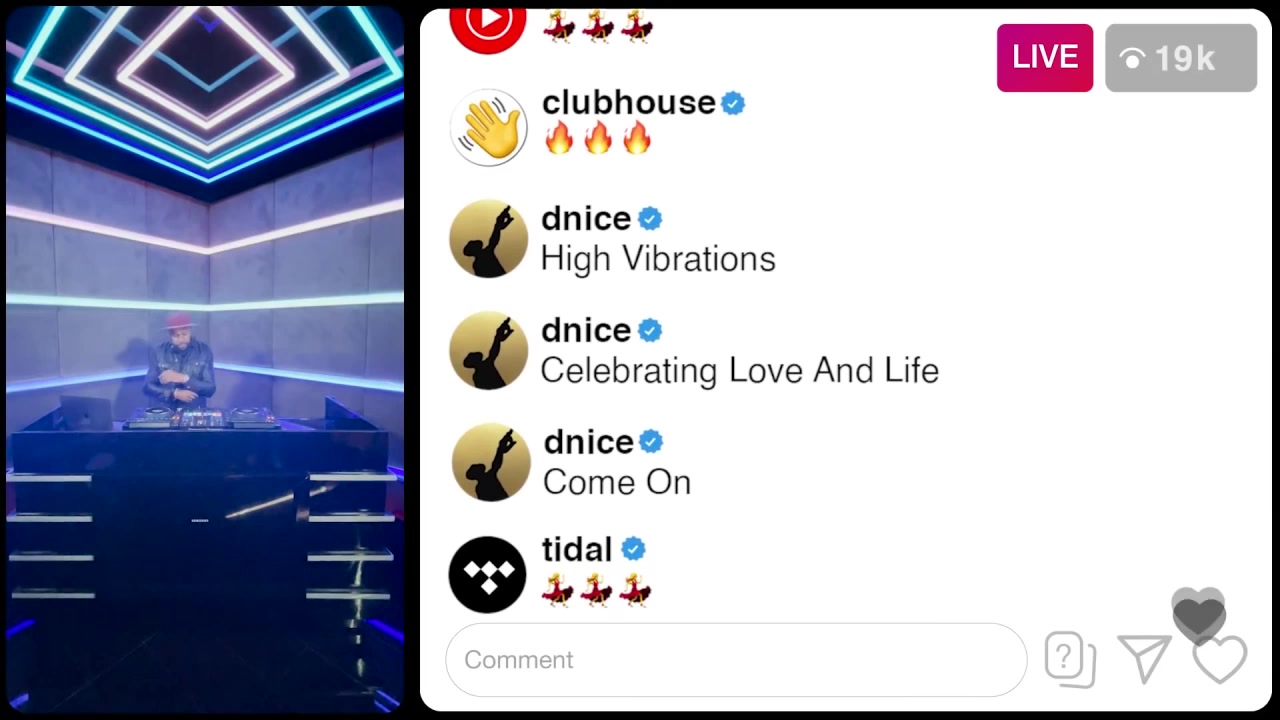Open the clubhouse username link

coord(628,103)
